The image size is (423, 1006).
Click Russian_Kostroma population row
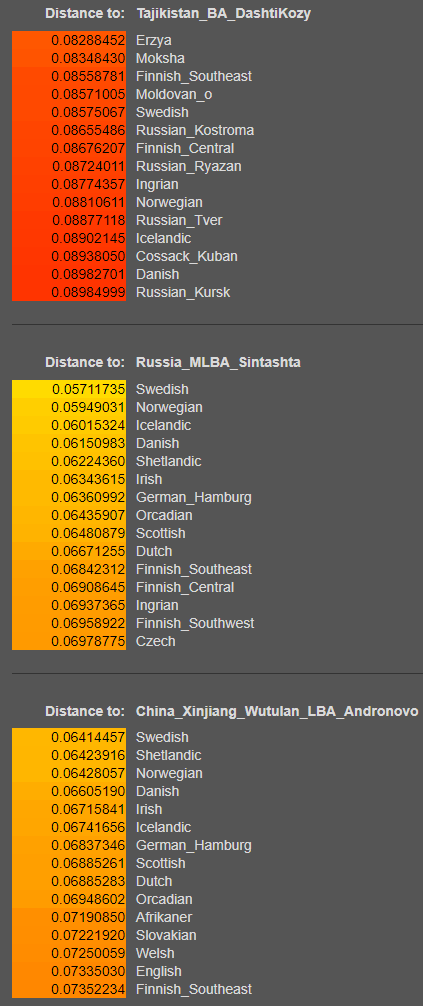(195, 130)
